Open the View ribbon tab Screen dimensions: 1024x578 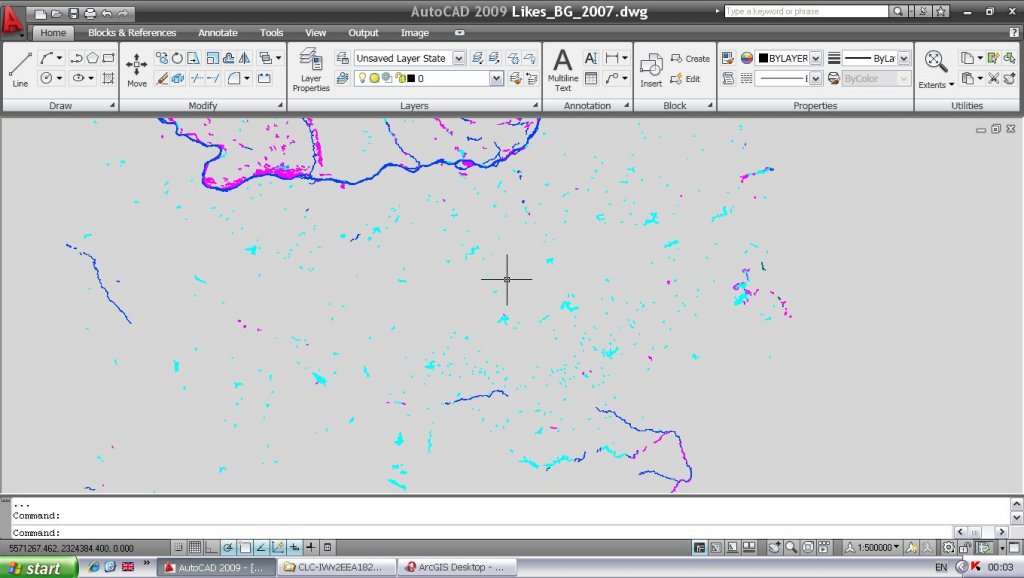[315, 33]
